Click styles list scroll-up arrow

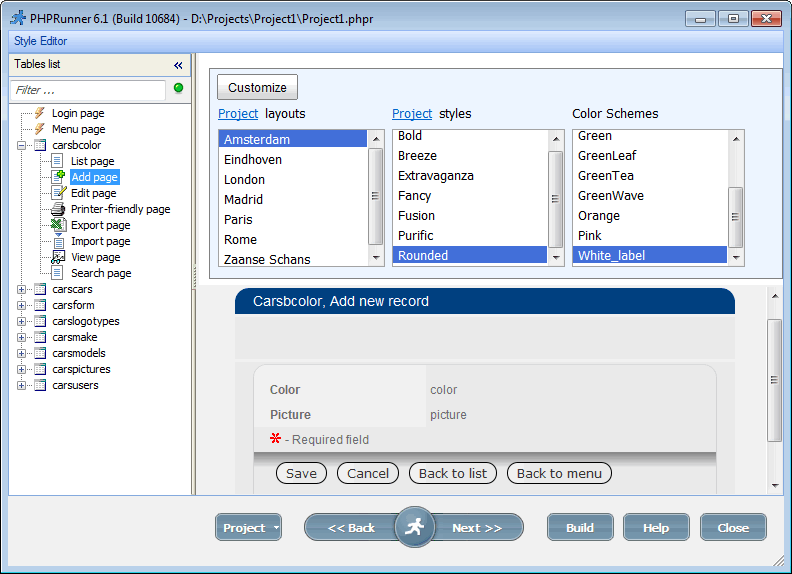pyautogui.click(x=556, y=139)
